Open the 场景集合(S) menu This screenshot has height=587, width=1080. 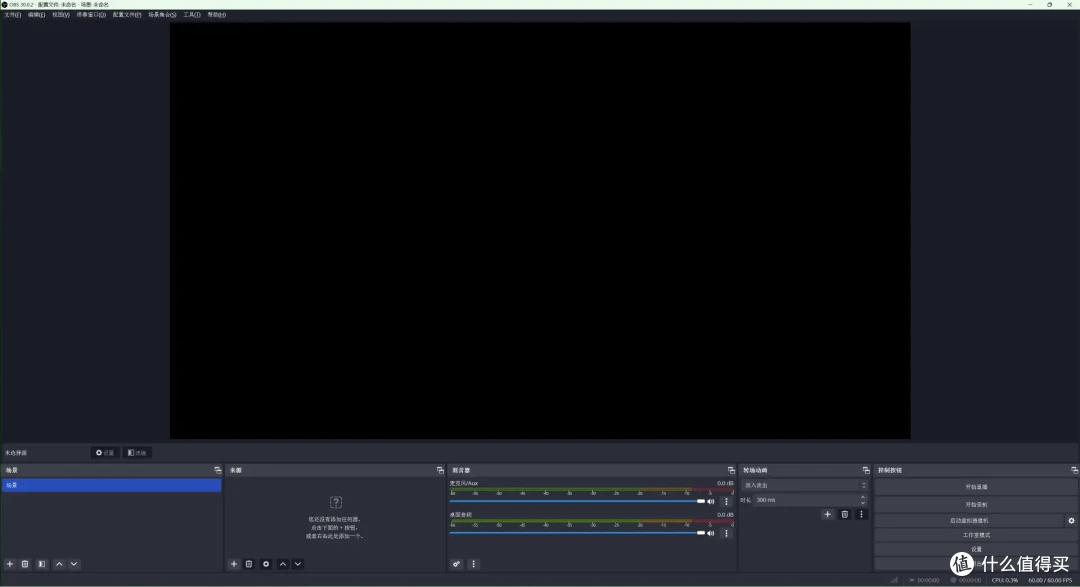click(x=162, y=14)
